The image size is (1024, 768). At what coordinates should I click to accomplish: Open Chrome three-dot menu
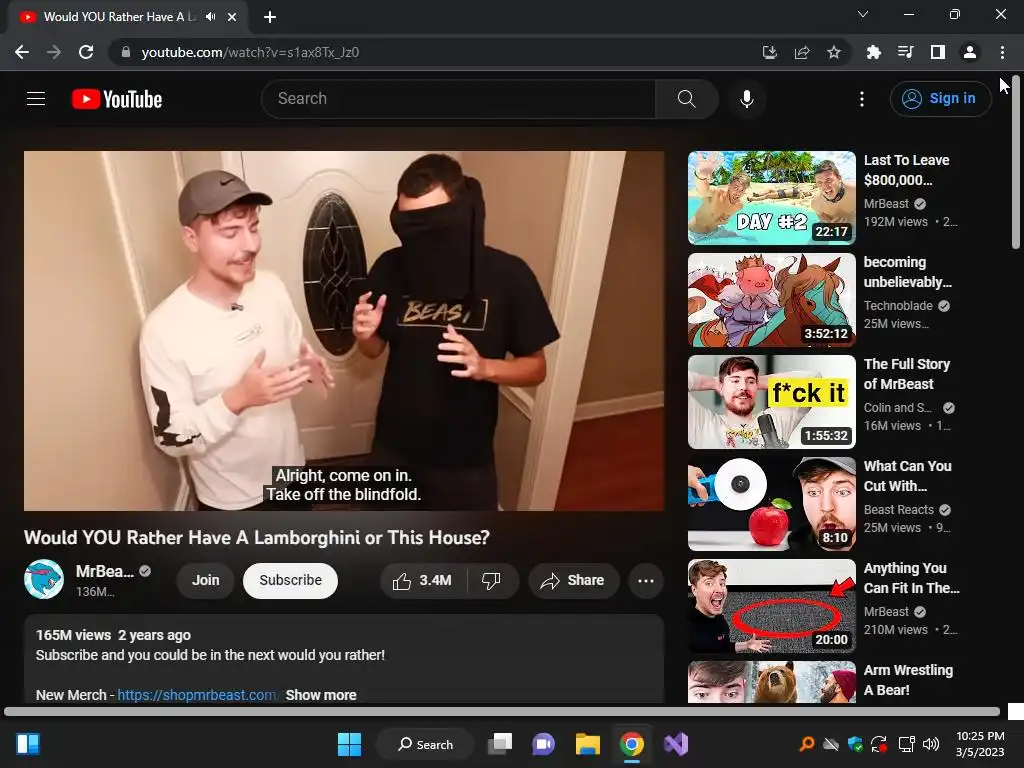tap(1002, 52)
